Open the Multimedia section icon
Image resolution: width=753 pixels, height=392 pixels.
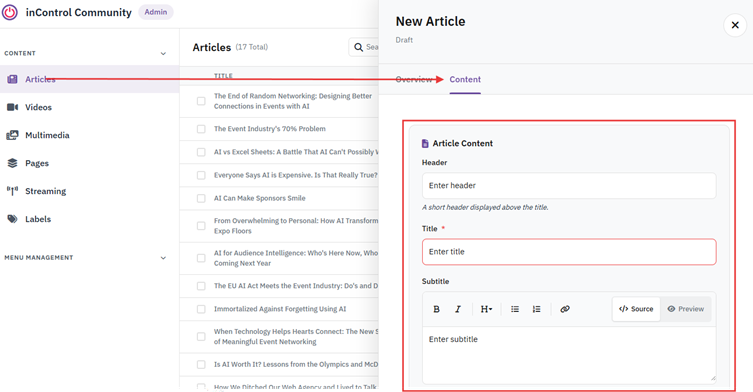[x=12, y=135]
